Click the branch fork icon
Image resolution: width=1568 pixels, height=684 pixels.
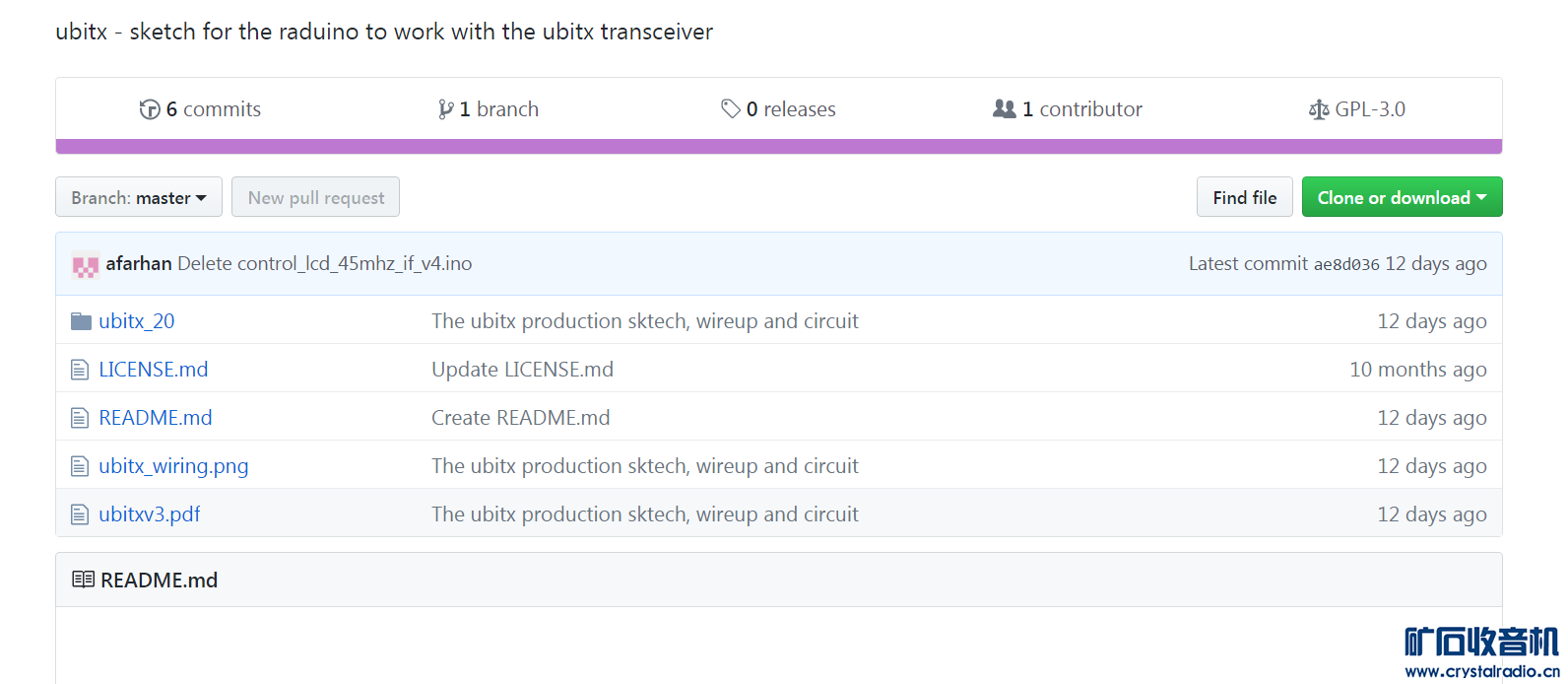[446, 109]
